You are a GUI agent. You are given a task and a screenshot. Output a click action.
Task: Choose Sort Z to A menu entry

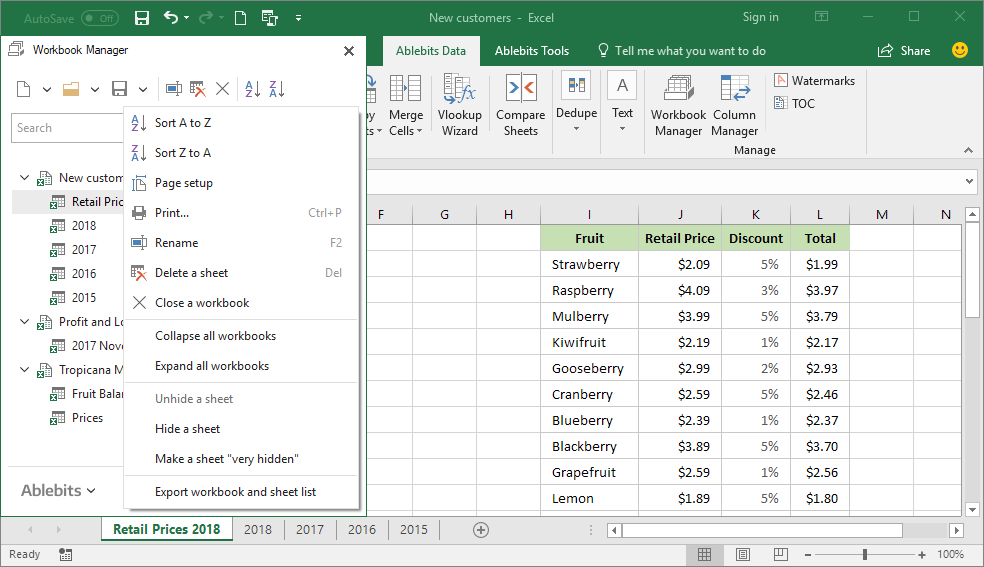242,153
